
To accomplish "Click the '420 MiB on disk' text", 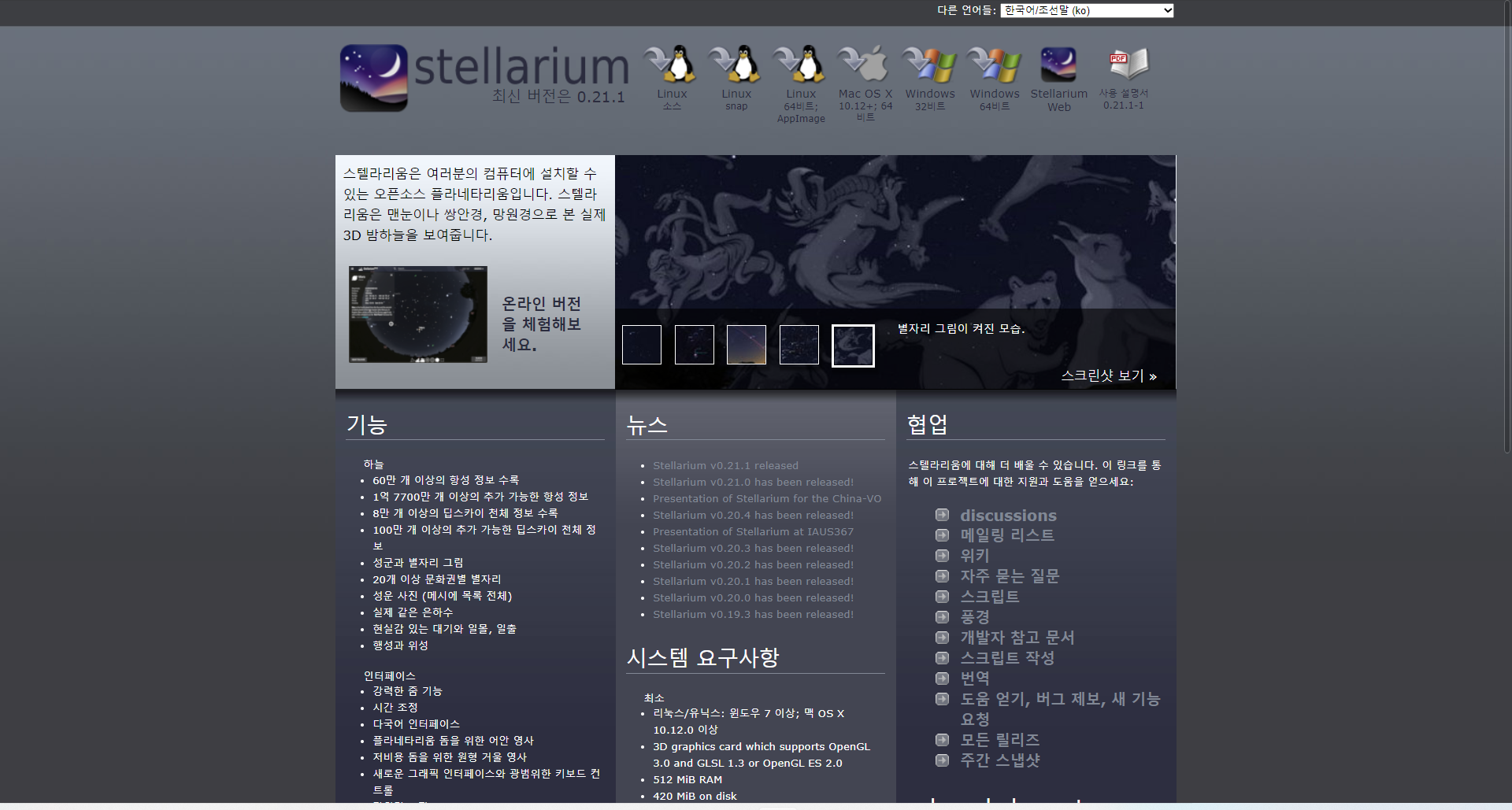I will [x=695, y=796].
